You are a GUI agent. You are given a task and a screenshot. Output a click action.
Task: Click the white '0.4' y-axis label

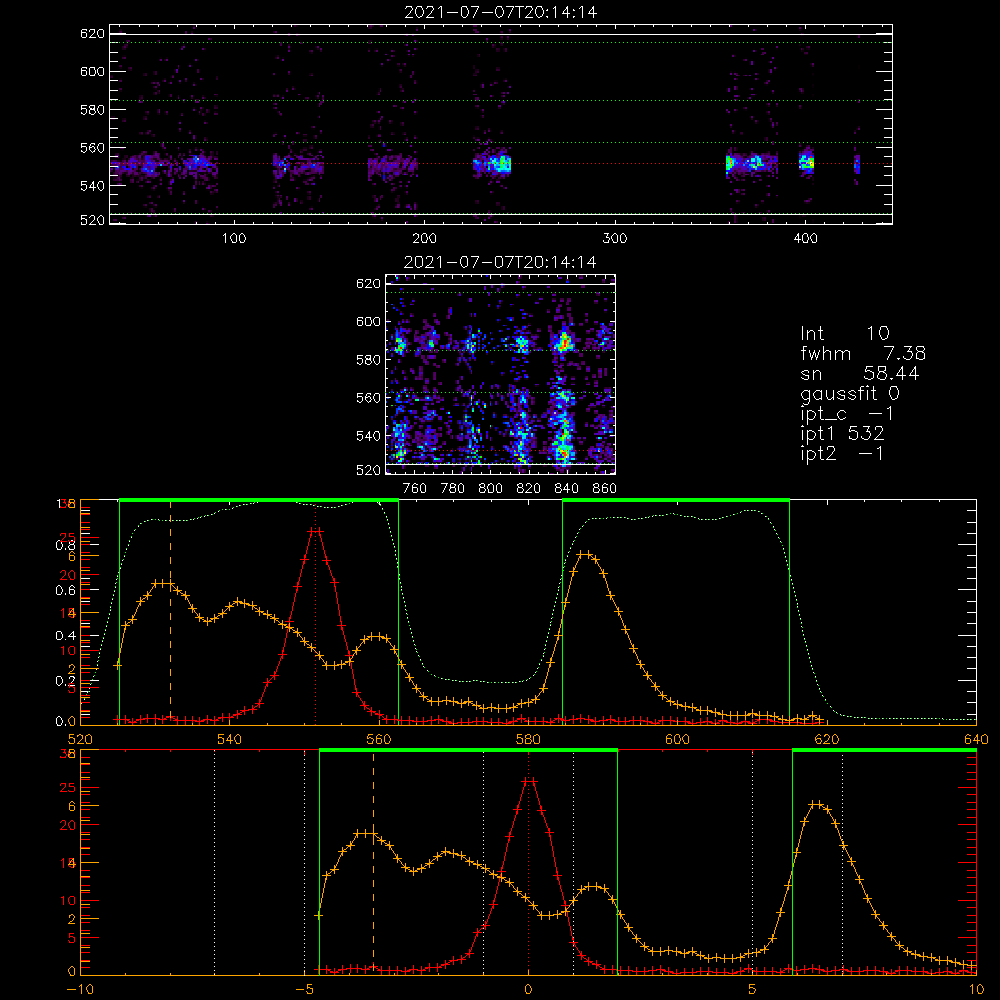click(x=66, y=635)
